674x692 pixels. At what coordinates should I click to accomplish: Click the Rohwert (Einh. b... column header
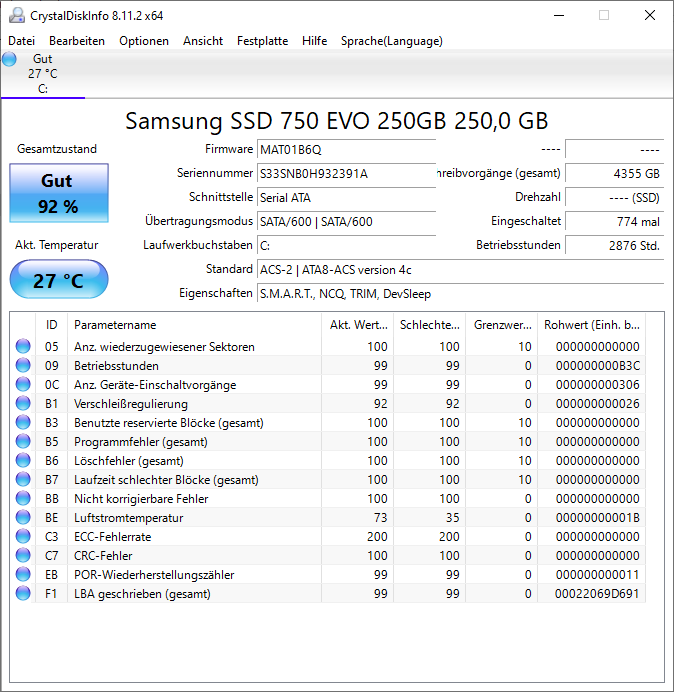(591, 325)
